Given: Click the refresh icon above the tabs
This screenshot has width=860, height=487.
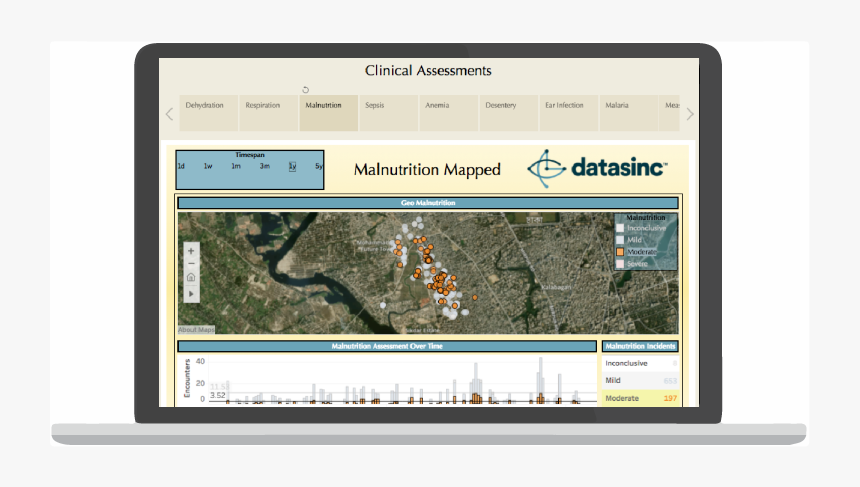Looking at the screenshot, I should 306,90.
